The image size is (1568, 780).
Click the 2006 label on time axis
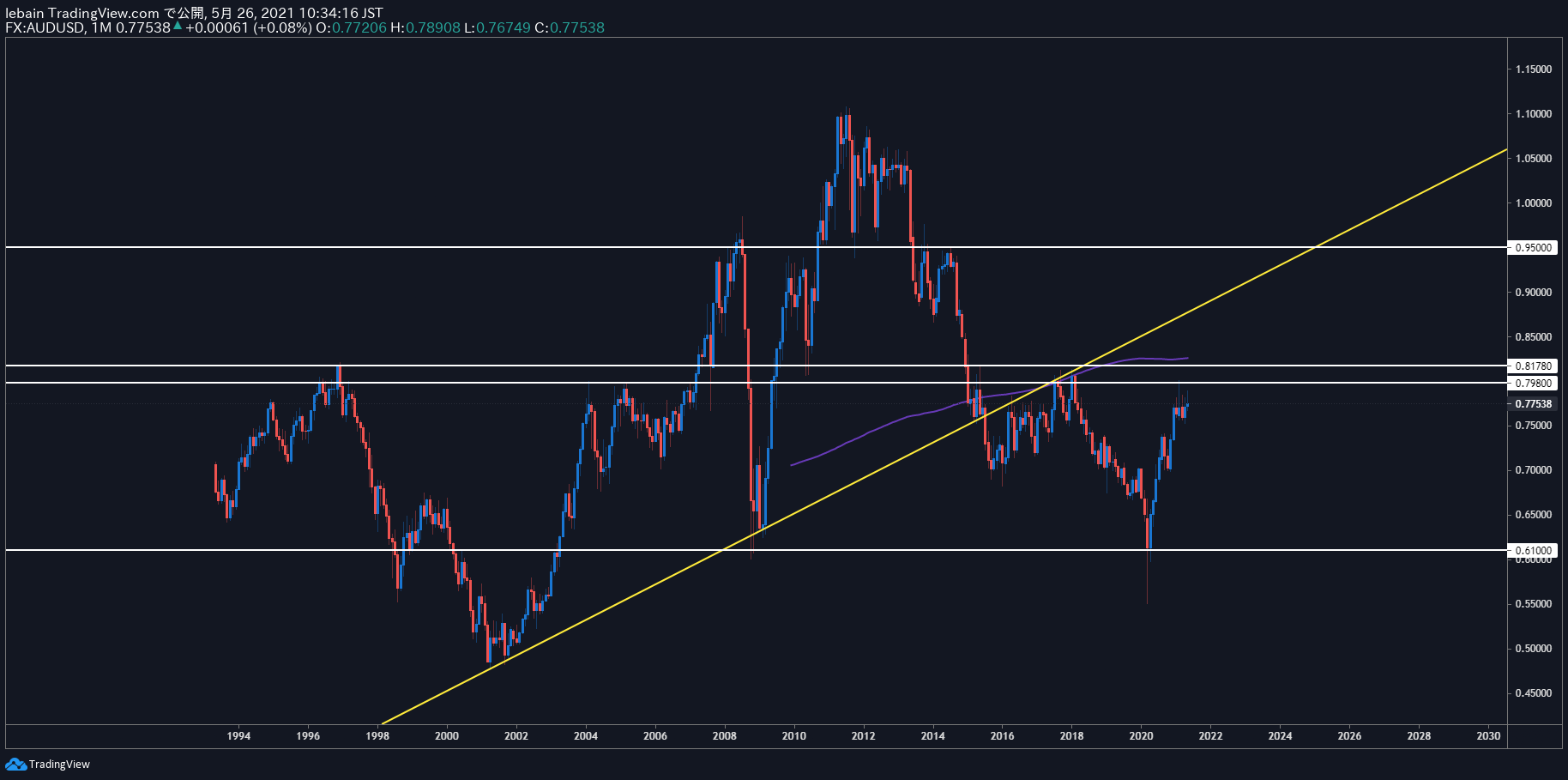point(655,736)
